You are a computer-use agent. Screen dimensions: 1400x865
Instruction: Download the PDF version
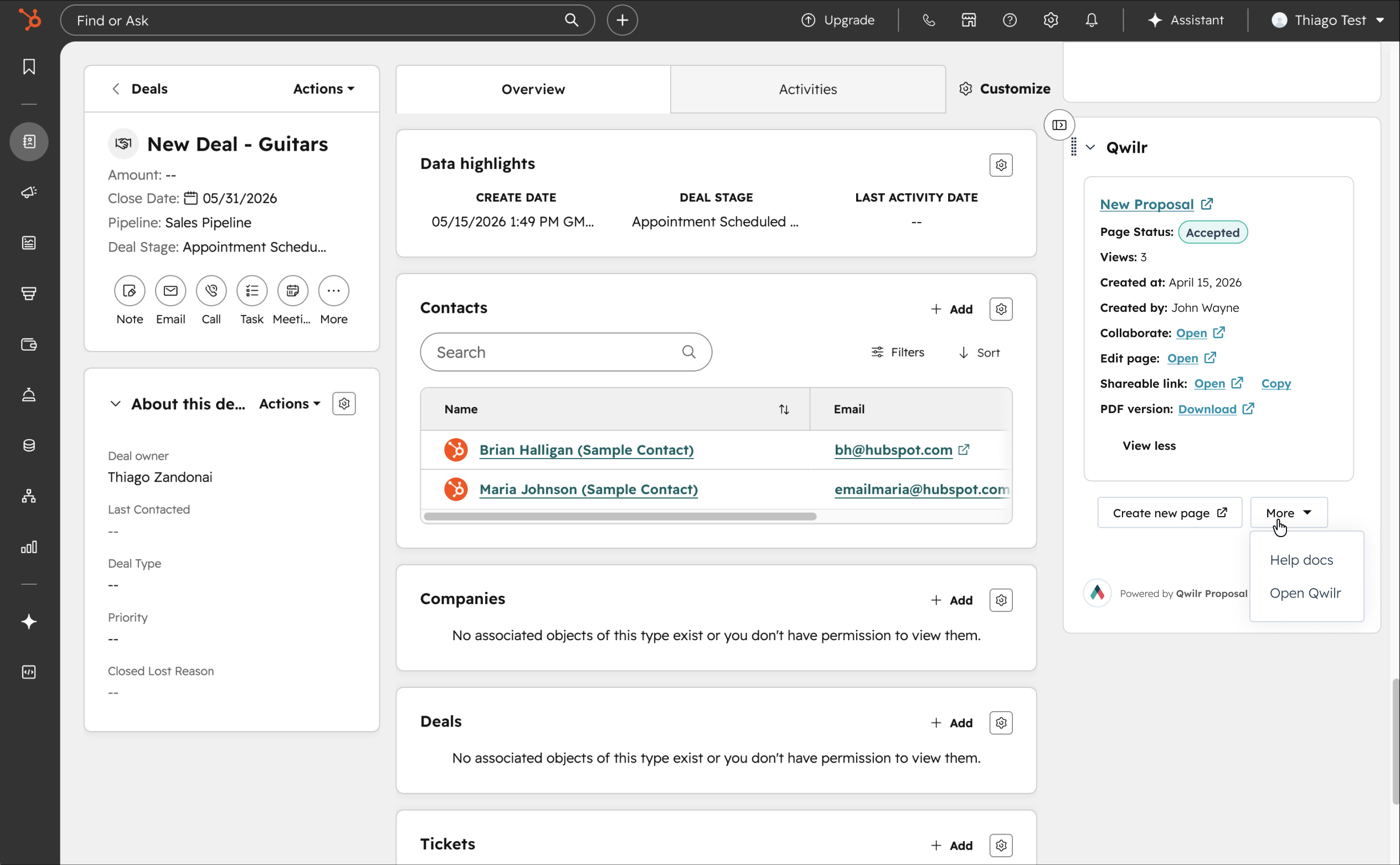[x=1207, y=409]
